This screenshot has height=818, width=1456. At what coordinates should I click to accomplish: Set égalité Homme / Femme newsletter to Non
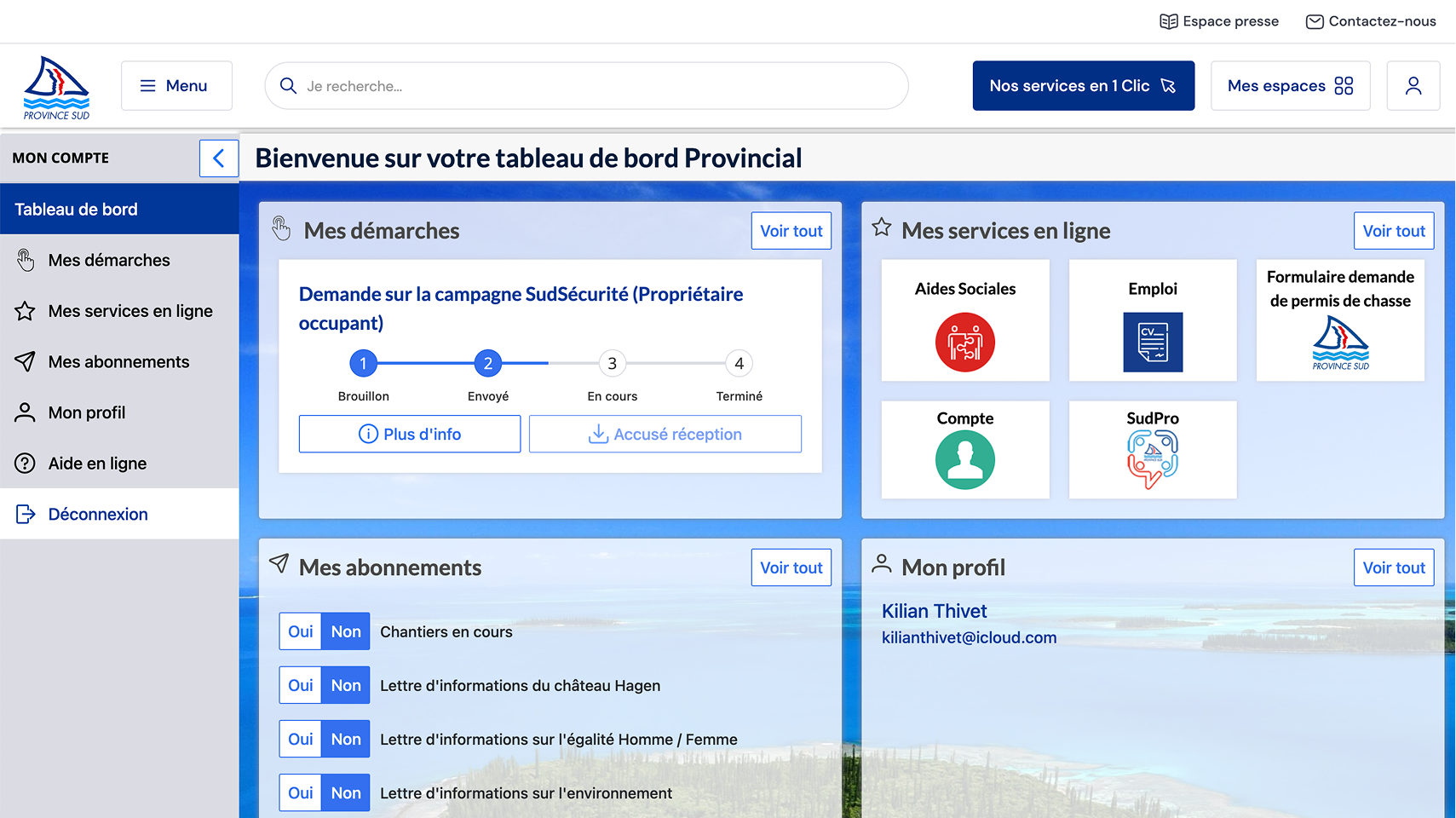346,739
